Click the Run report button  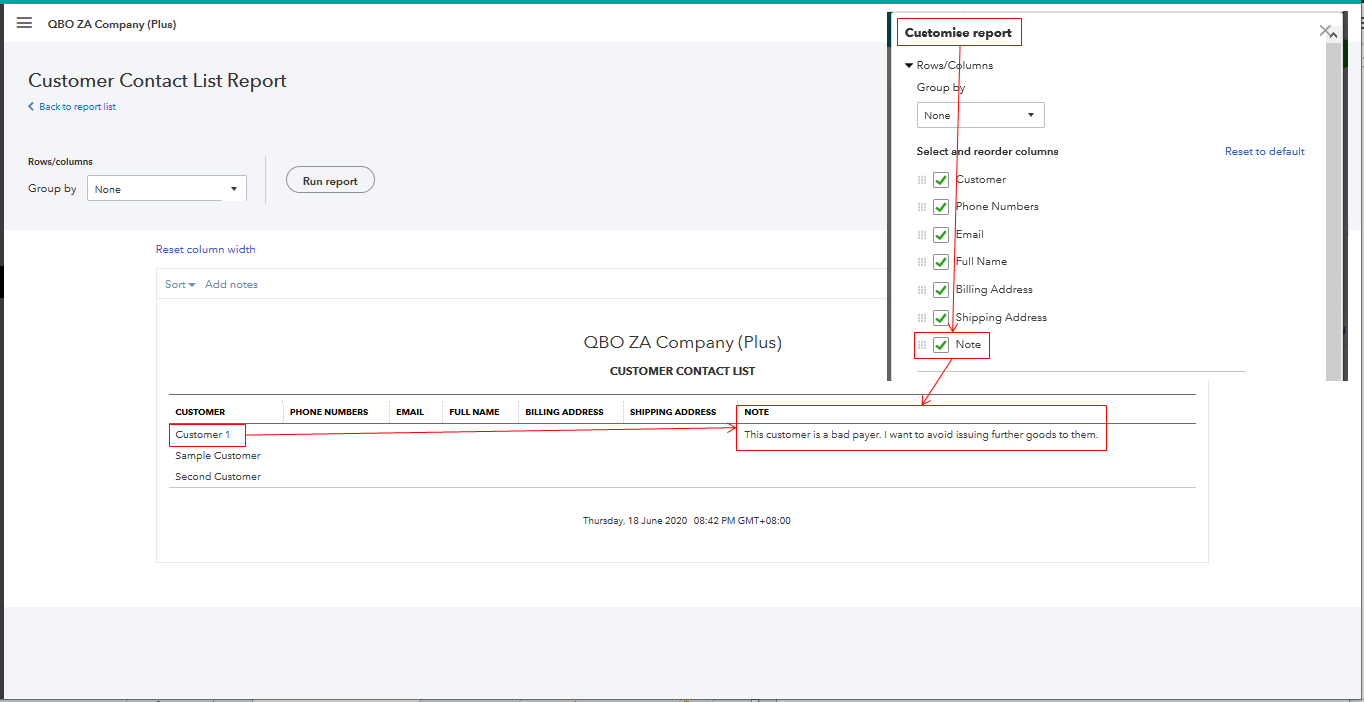pos(330,180)
